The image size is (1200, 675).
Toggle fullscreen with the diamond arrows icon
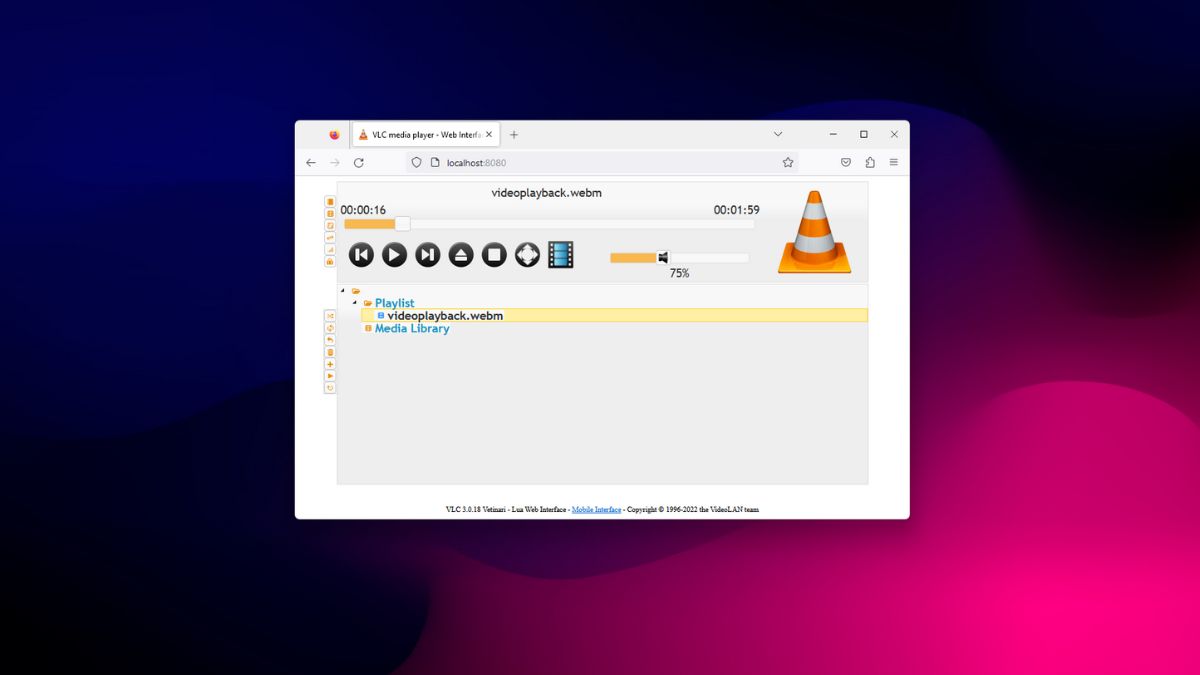pos(527,254)
